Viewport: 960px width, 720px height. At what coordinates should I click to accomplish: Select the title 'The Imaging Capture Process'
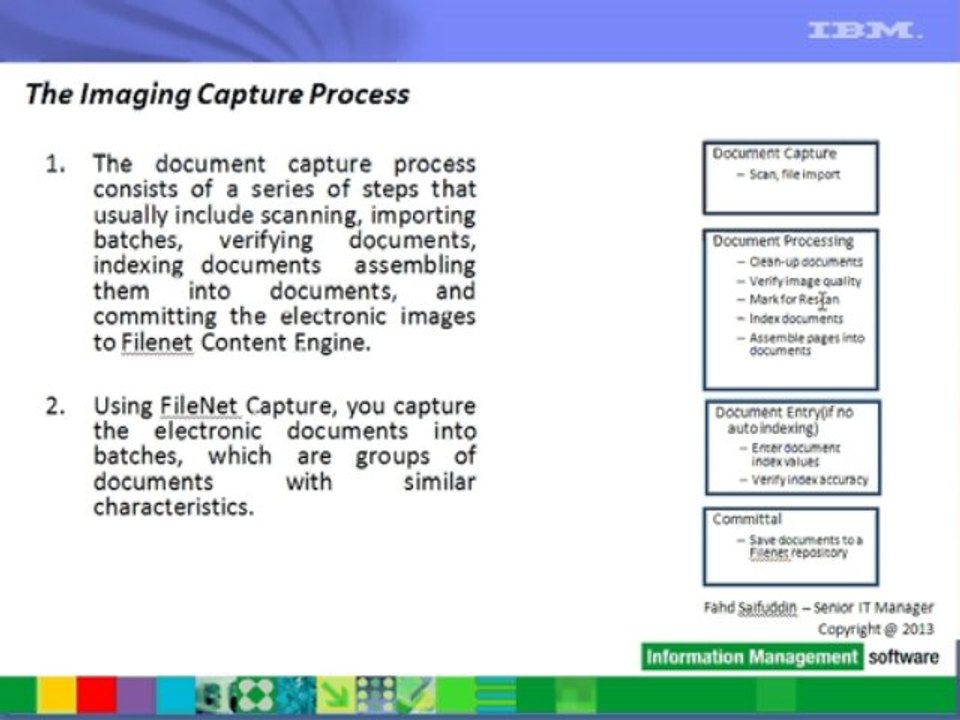[218, 94]
